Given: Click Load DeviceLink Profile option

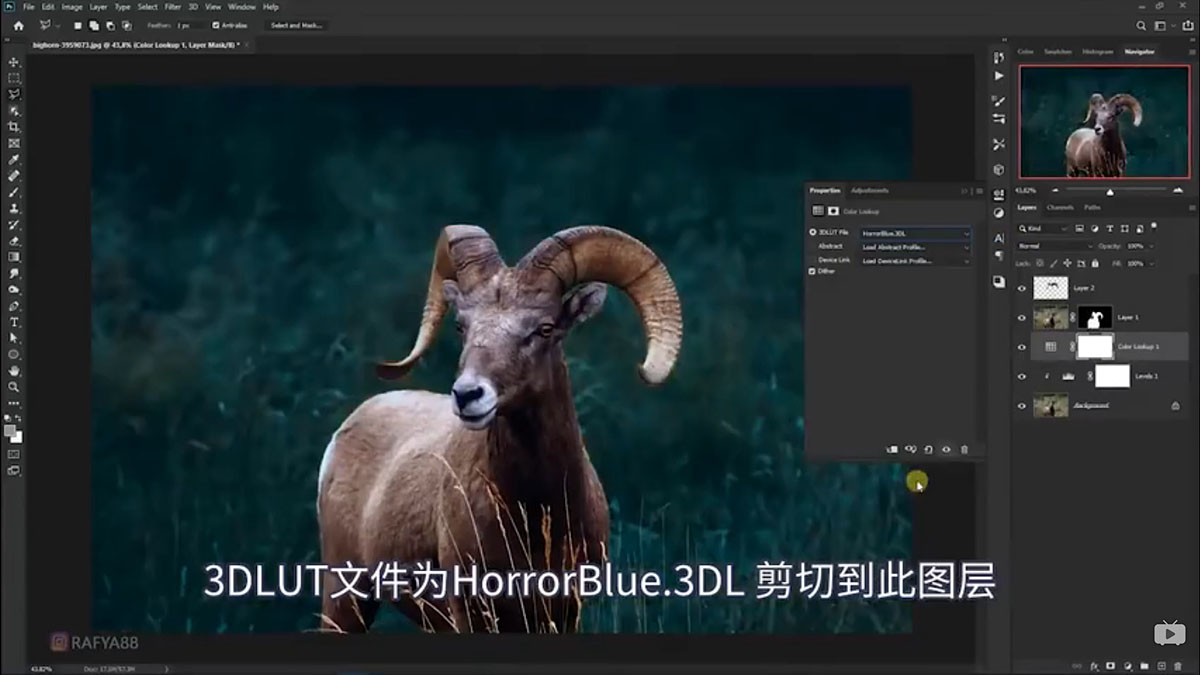Looking at the screenshot, I should point(897,261).
